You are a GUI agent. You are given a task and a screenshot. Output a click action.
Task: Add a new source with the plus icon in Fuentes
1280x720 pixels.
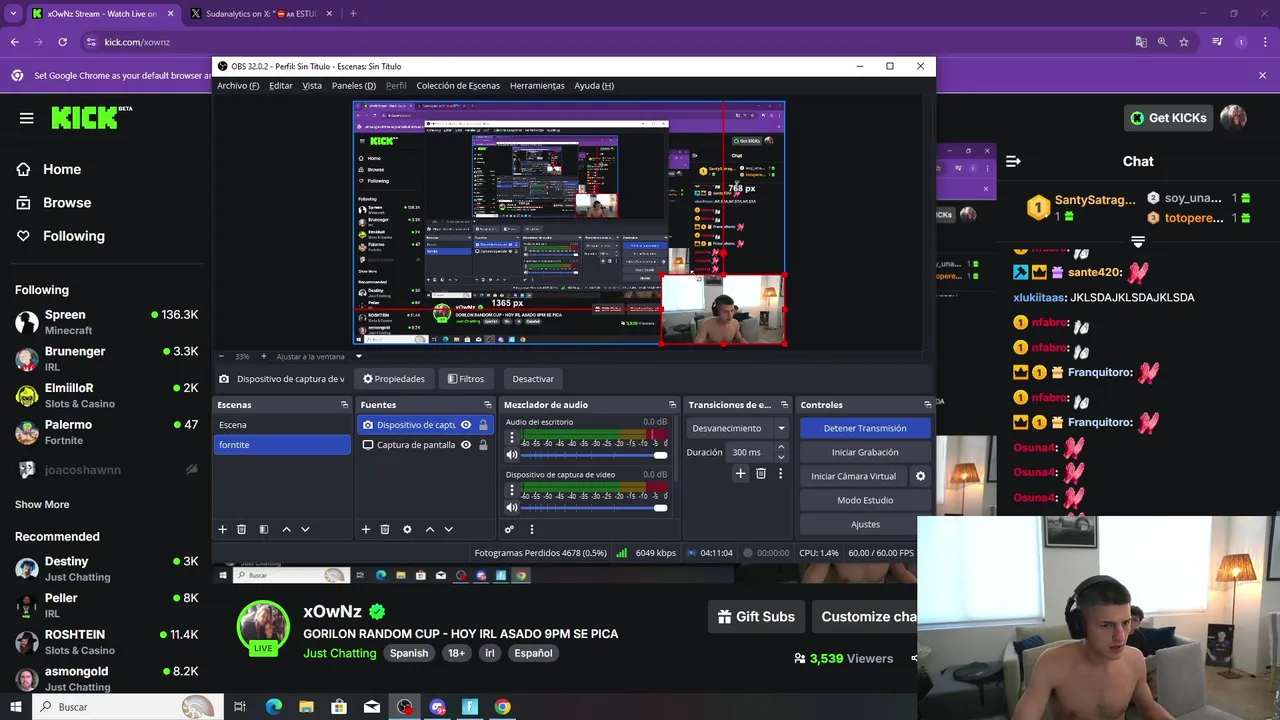pos(366,529)
